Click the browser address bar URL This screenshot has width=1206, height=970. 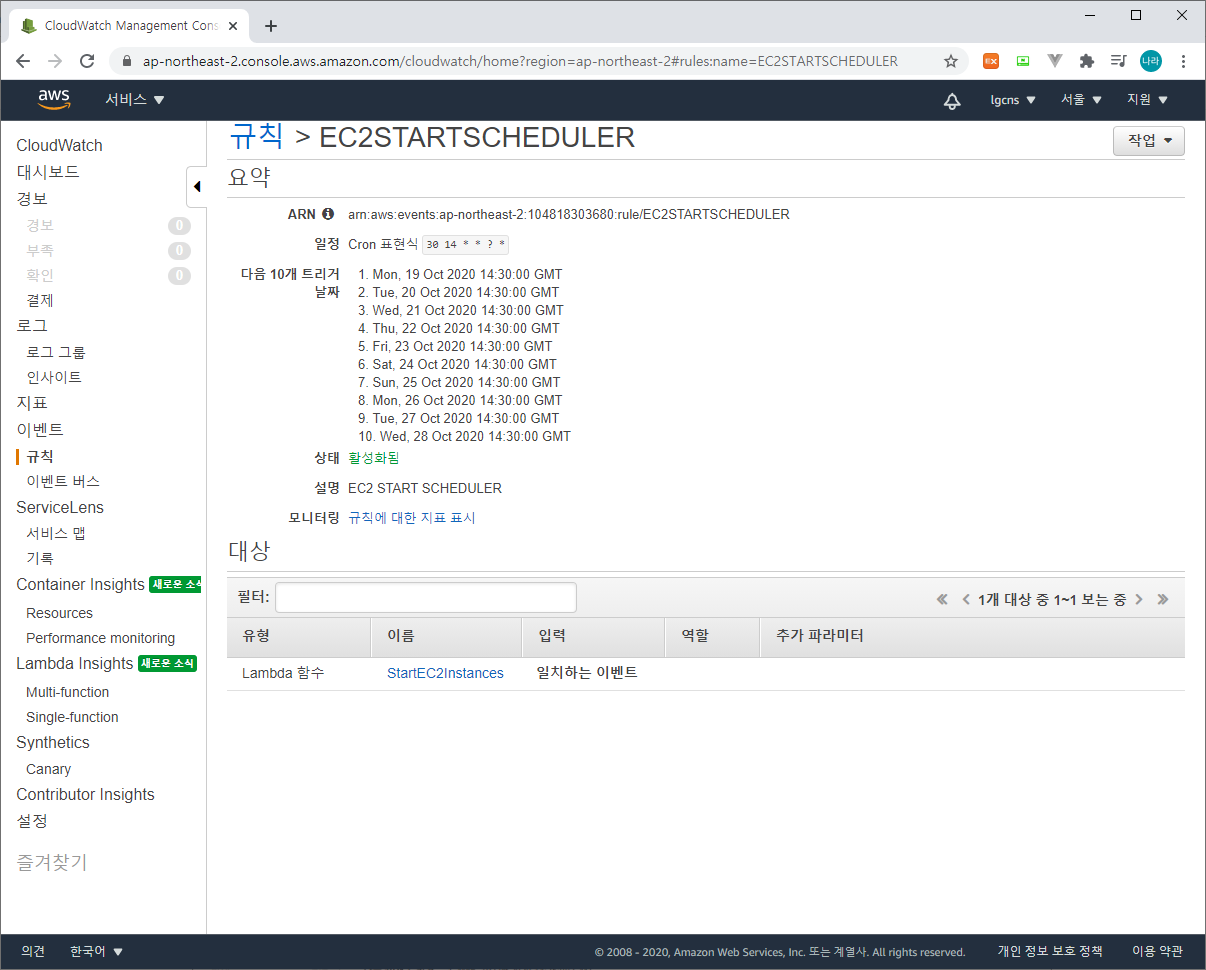[520, 61]
